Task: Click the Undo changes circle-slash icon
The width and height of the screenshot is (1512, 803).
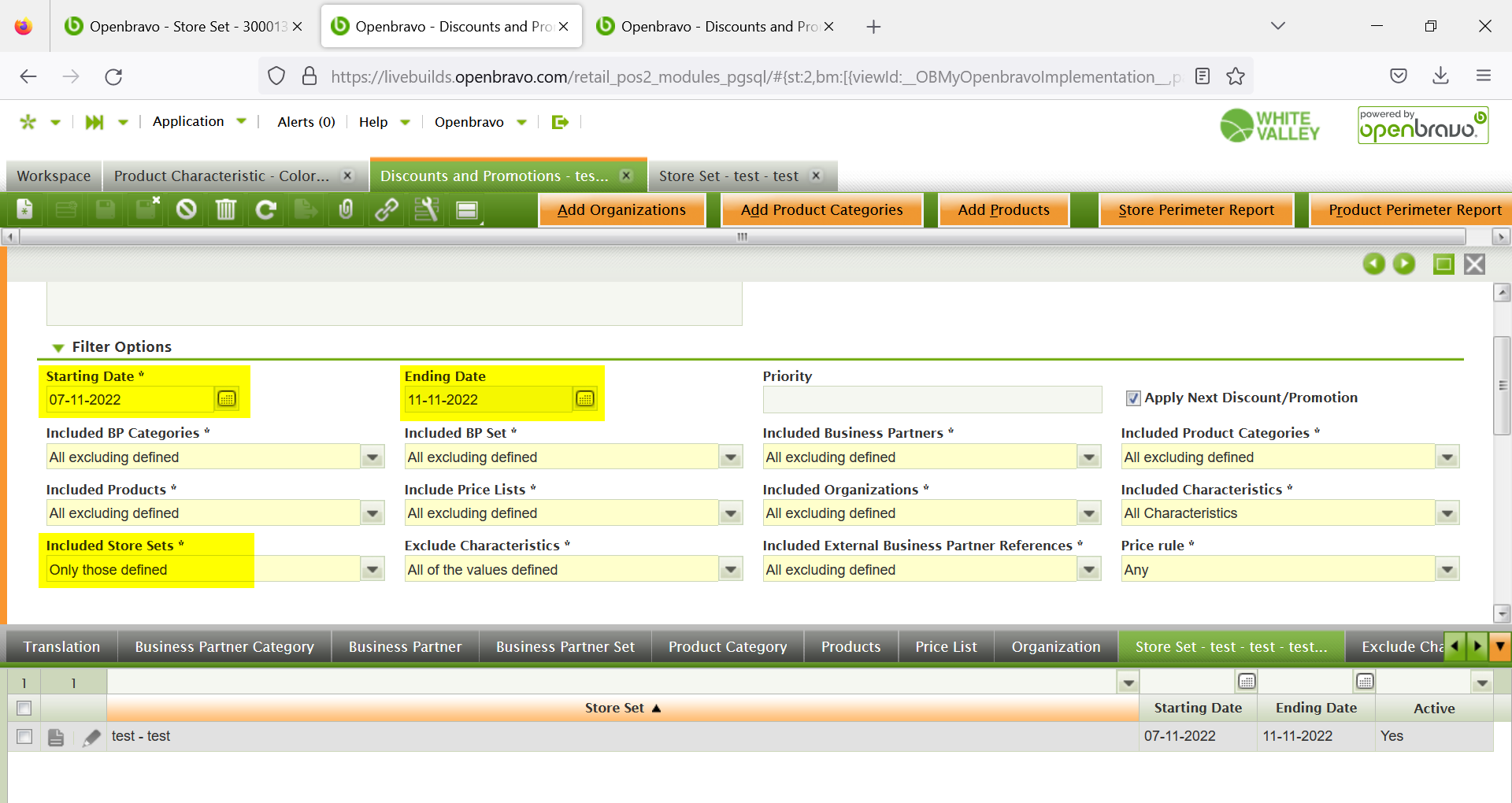Action: (x=186, y=209)
